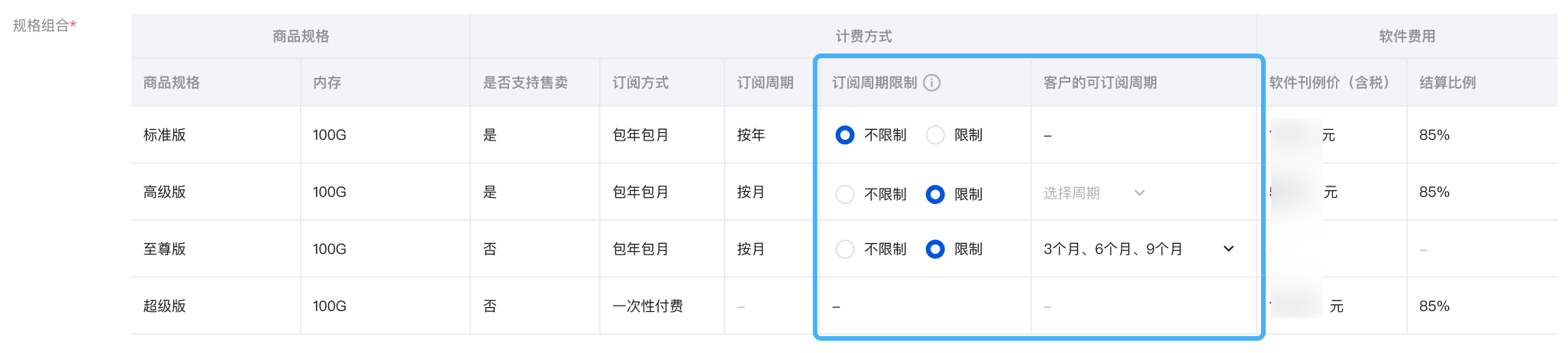
Task: Open 3个月、6个月、9个月 period dropdown
Action: (x=1139, y=249)
